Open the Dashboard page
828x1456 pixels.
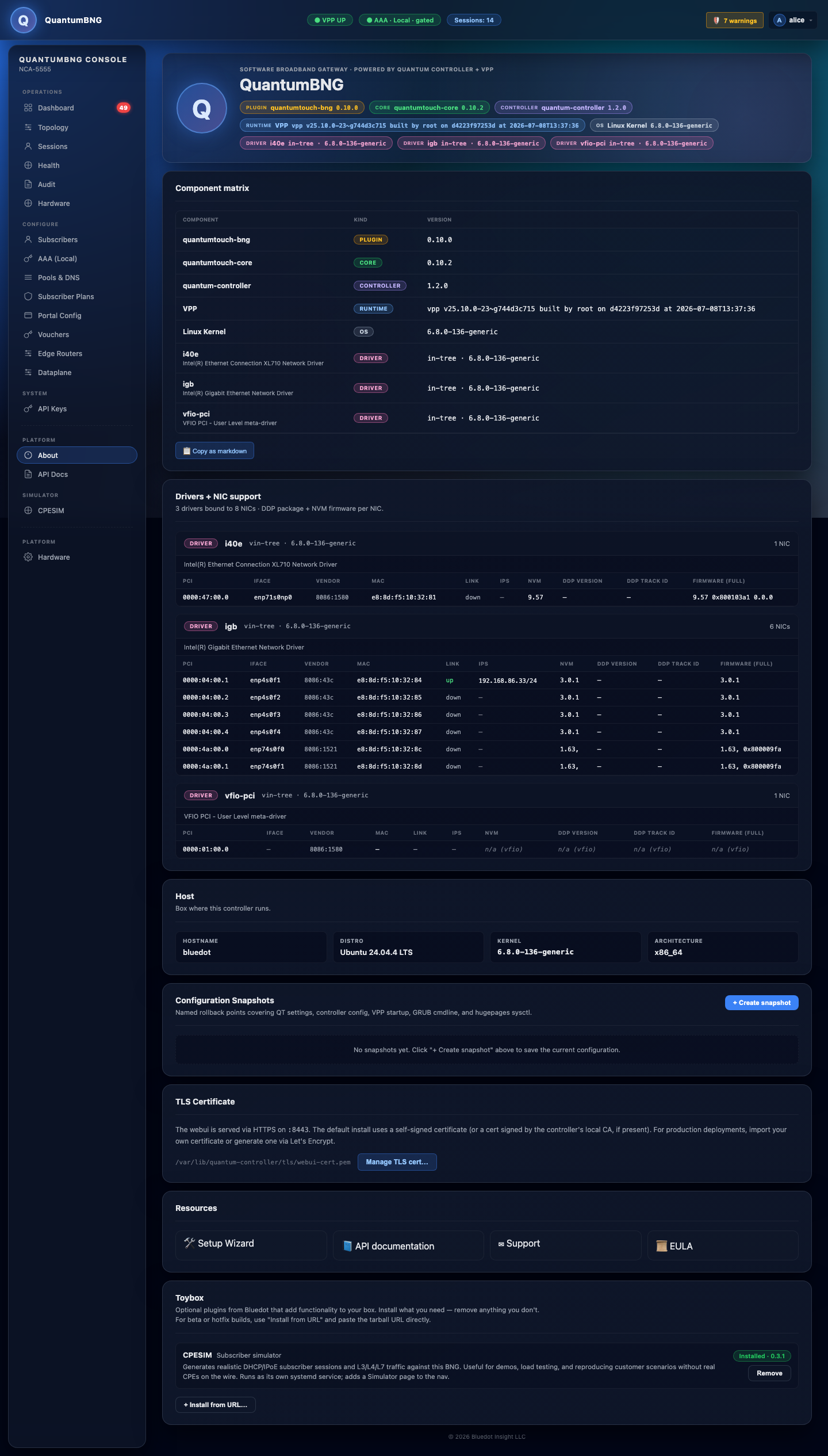77,108
